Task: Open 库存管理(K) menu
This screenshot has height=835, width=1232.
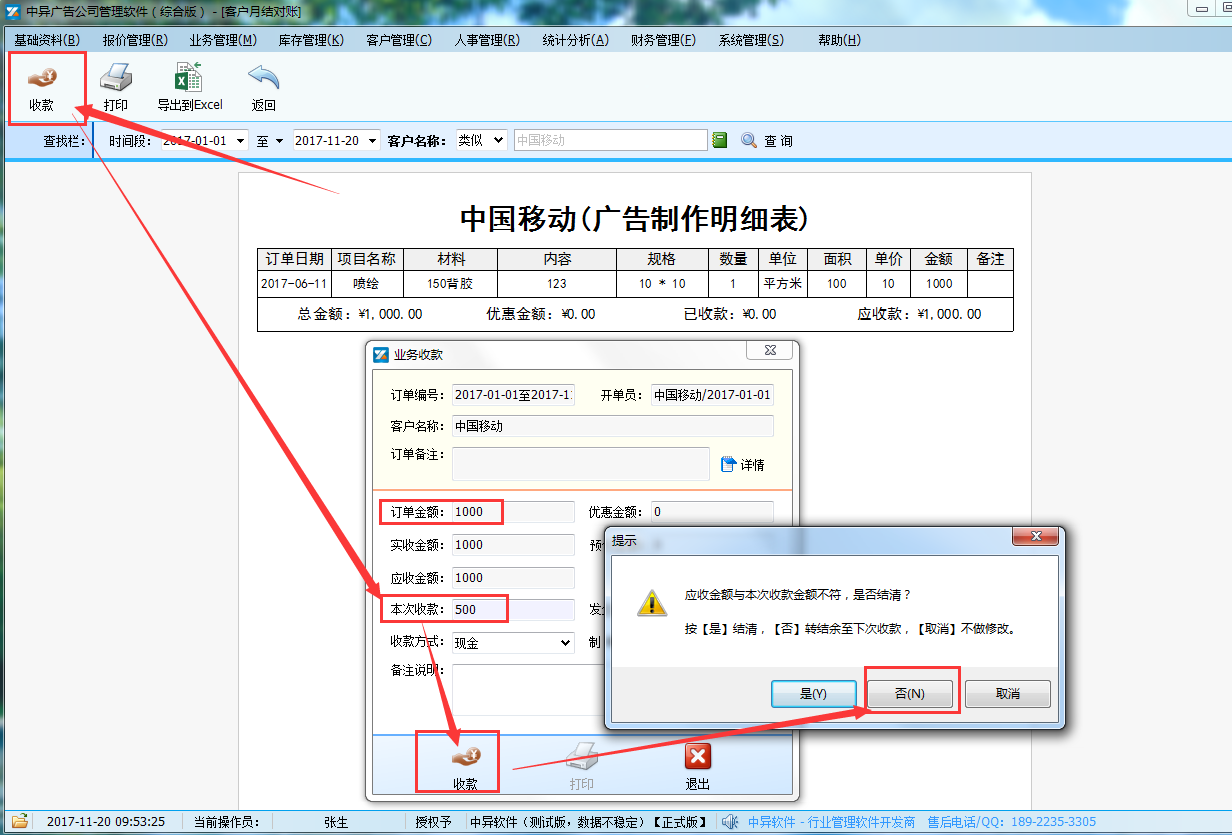Action: [311, 40]
